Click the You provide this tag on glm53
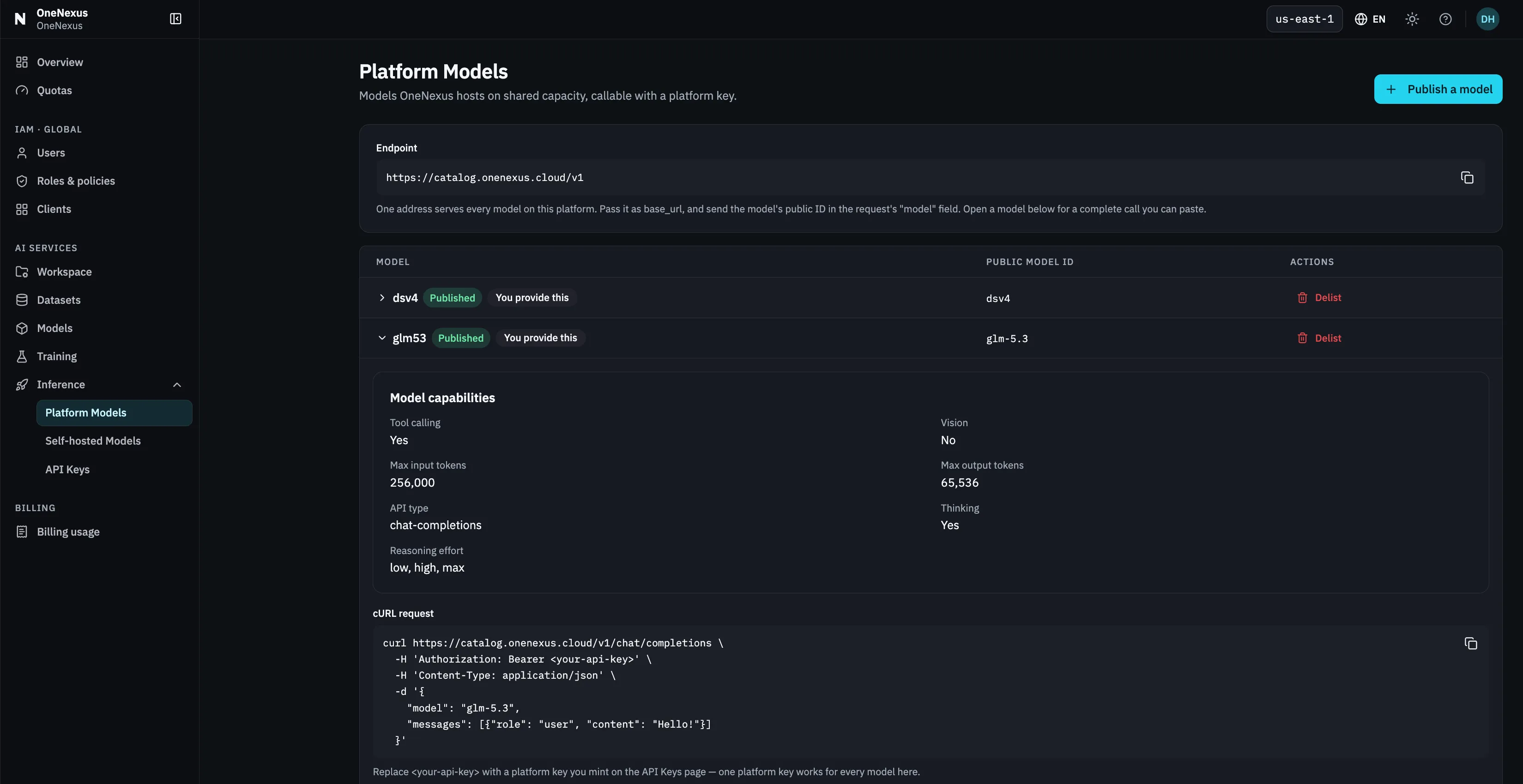 540,338
